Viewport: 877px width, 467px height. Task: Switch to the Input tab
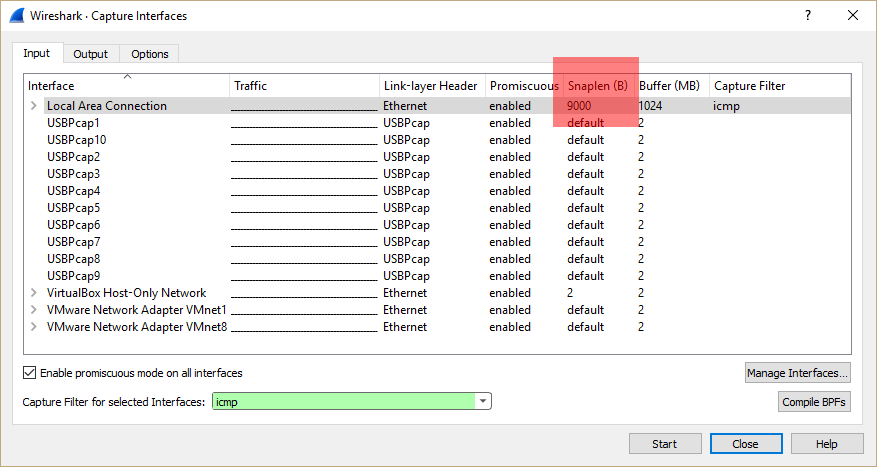click(x=37, y=53)
